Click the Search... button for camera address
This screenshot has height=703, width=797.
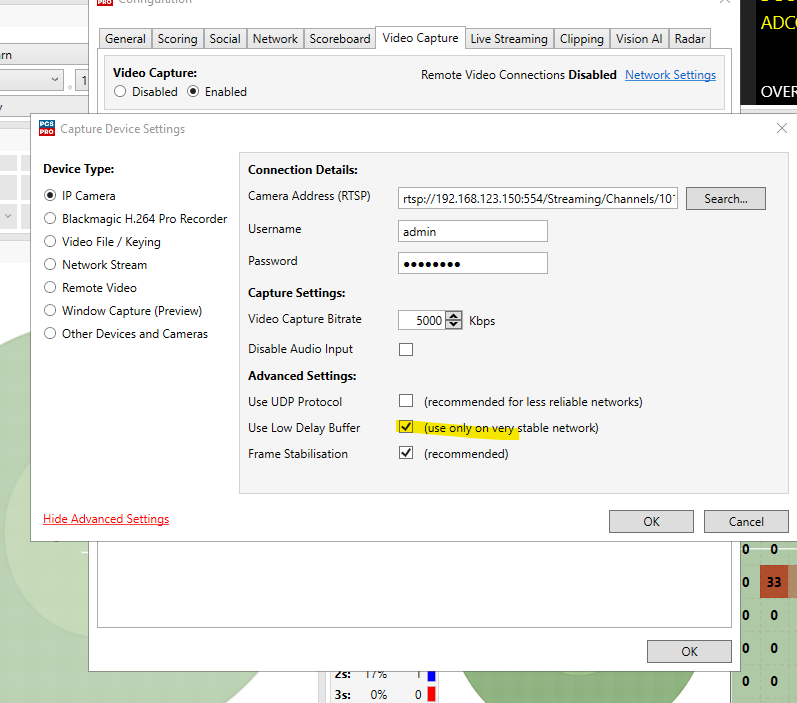(x=725, y=198)
